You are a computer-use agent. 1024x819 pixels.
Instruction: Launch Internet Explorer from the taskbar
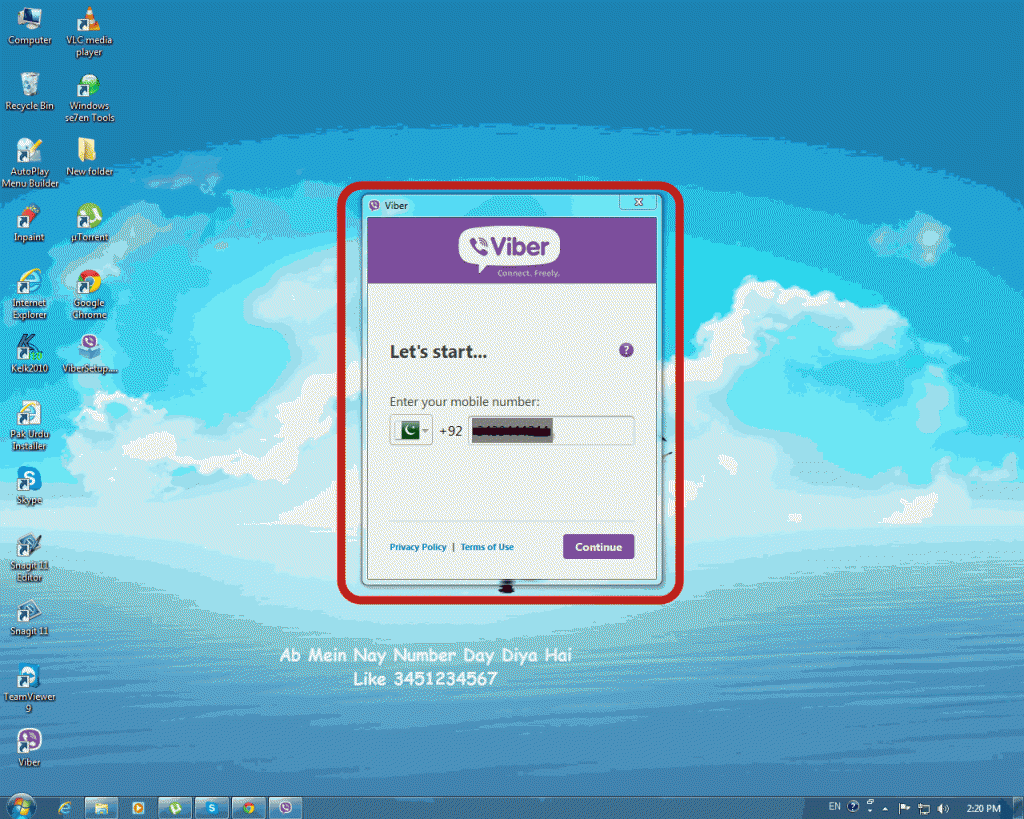[x=65, y=808]
